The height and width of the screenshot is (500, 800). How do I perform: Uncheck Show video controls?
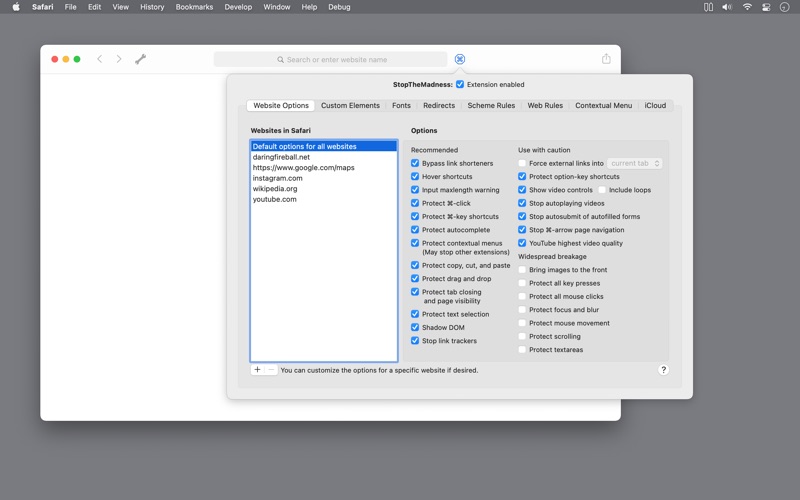(522, 190)
